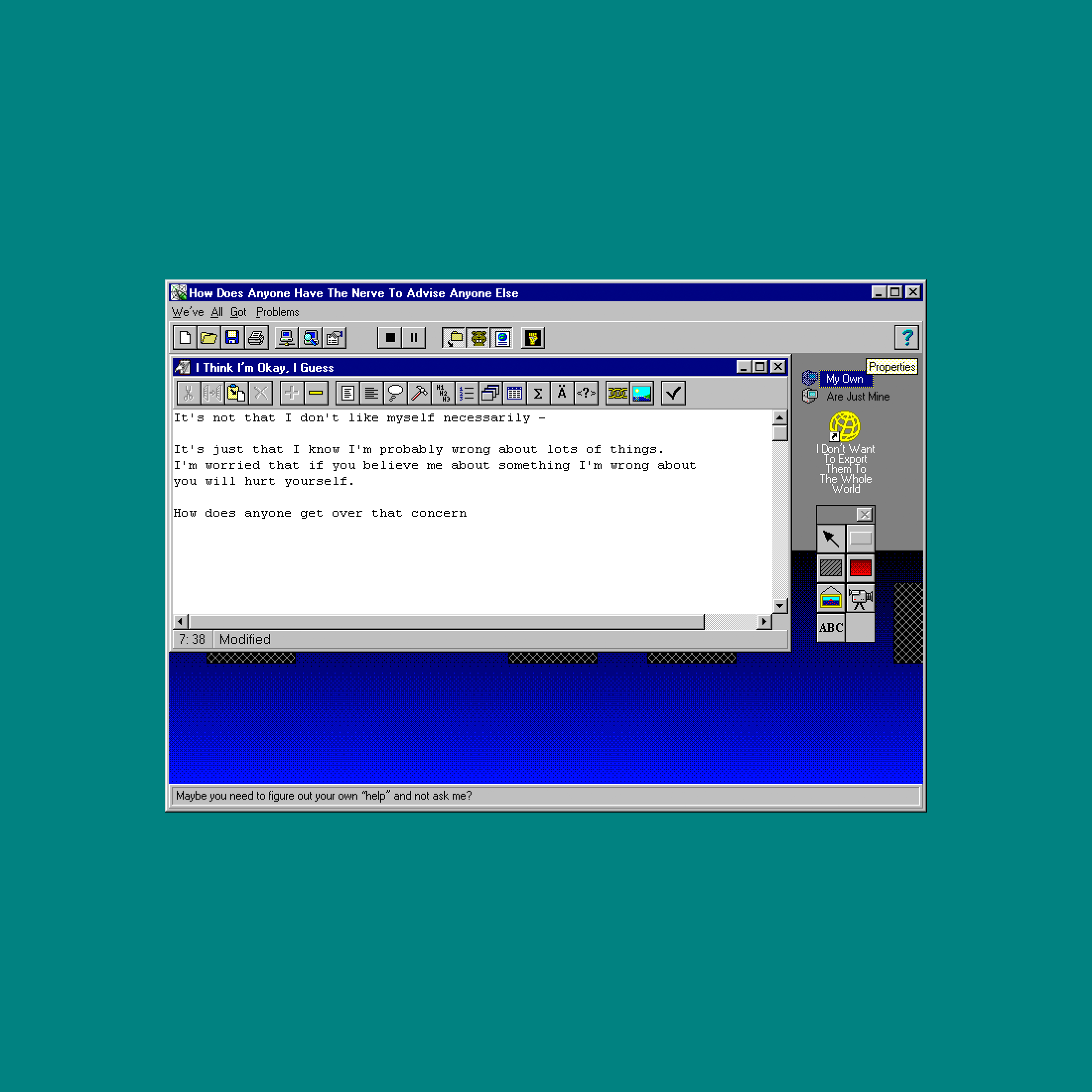Click the yellow minus icon
1092x1092 pixels.
click(316, 394)
